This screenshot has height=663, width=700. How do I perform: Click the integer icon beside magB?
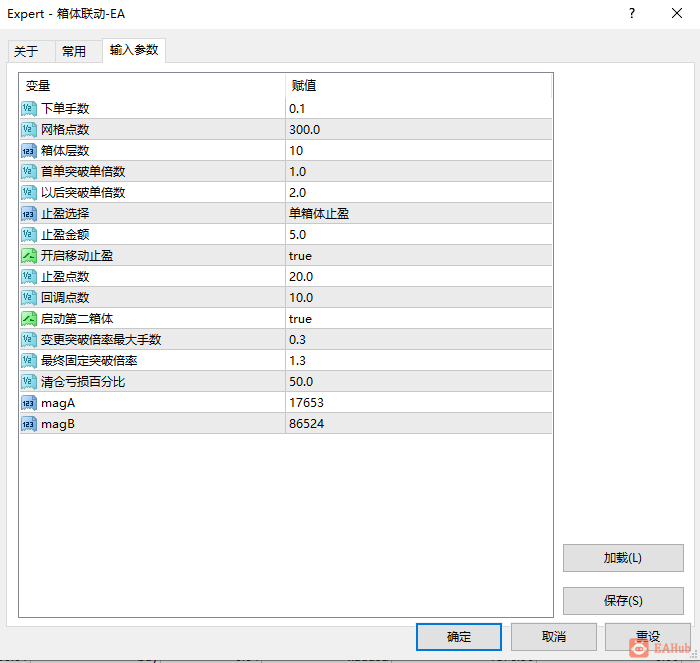tap(29, 424)
